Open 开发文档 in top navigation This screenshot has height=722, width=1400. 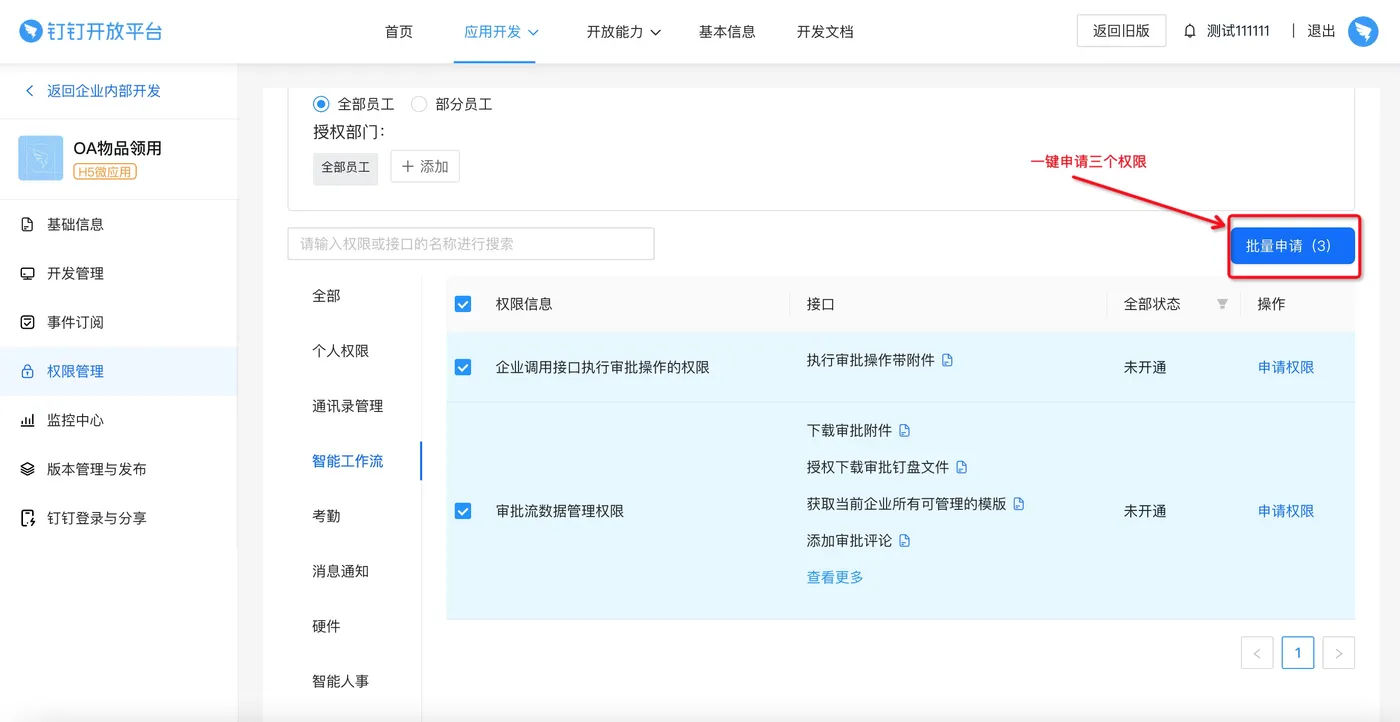(x=825, y=32)
